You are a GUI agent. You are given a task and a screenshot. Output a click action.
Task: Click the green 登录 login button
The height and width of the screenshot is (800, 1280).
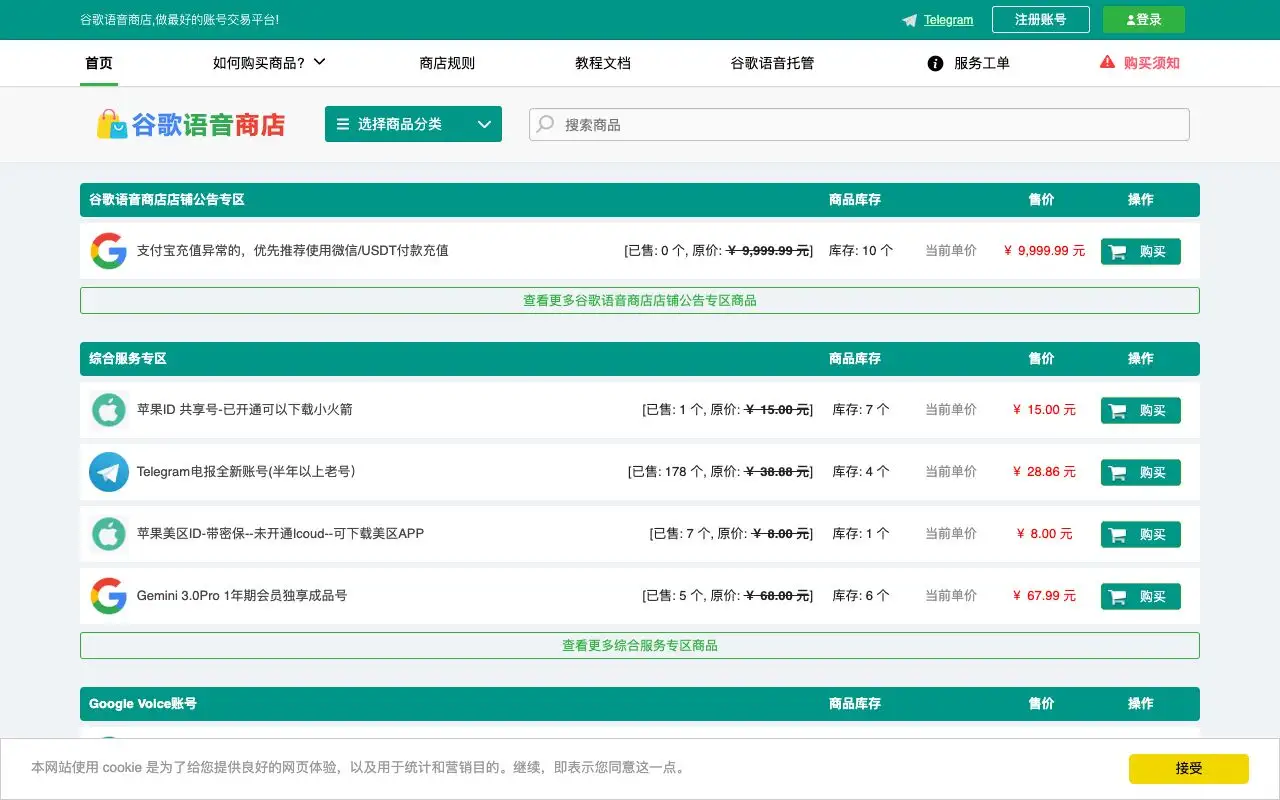point(1144,20)
